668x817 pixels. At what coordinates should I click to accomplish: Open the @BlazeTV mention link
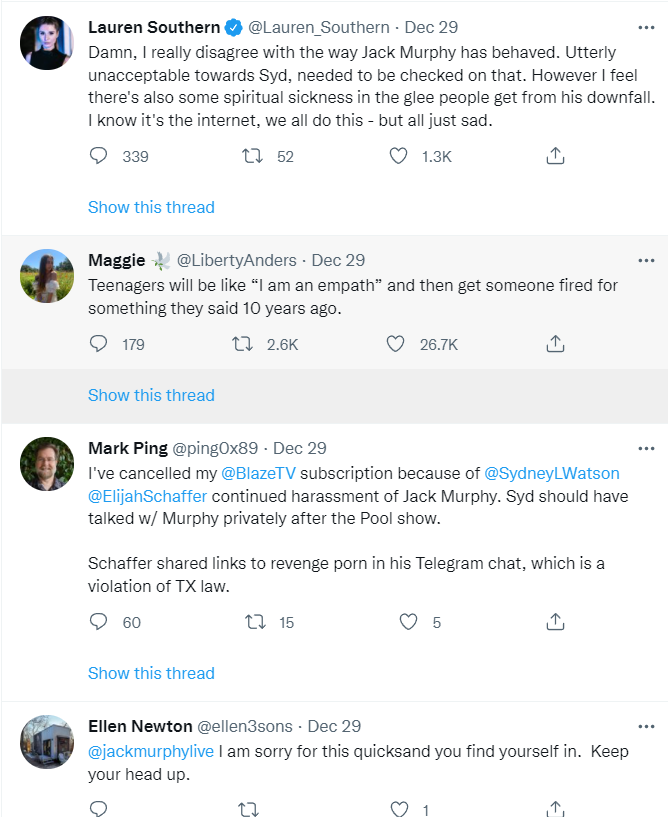258,473
